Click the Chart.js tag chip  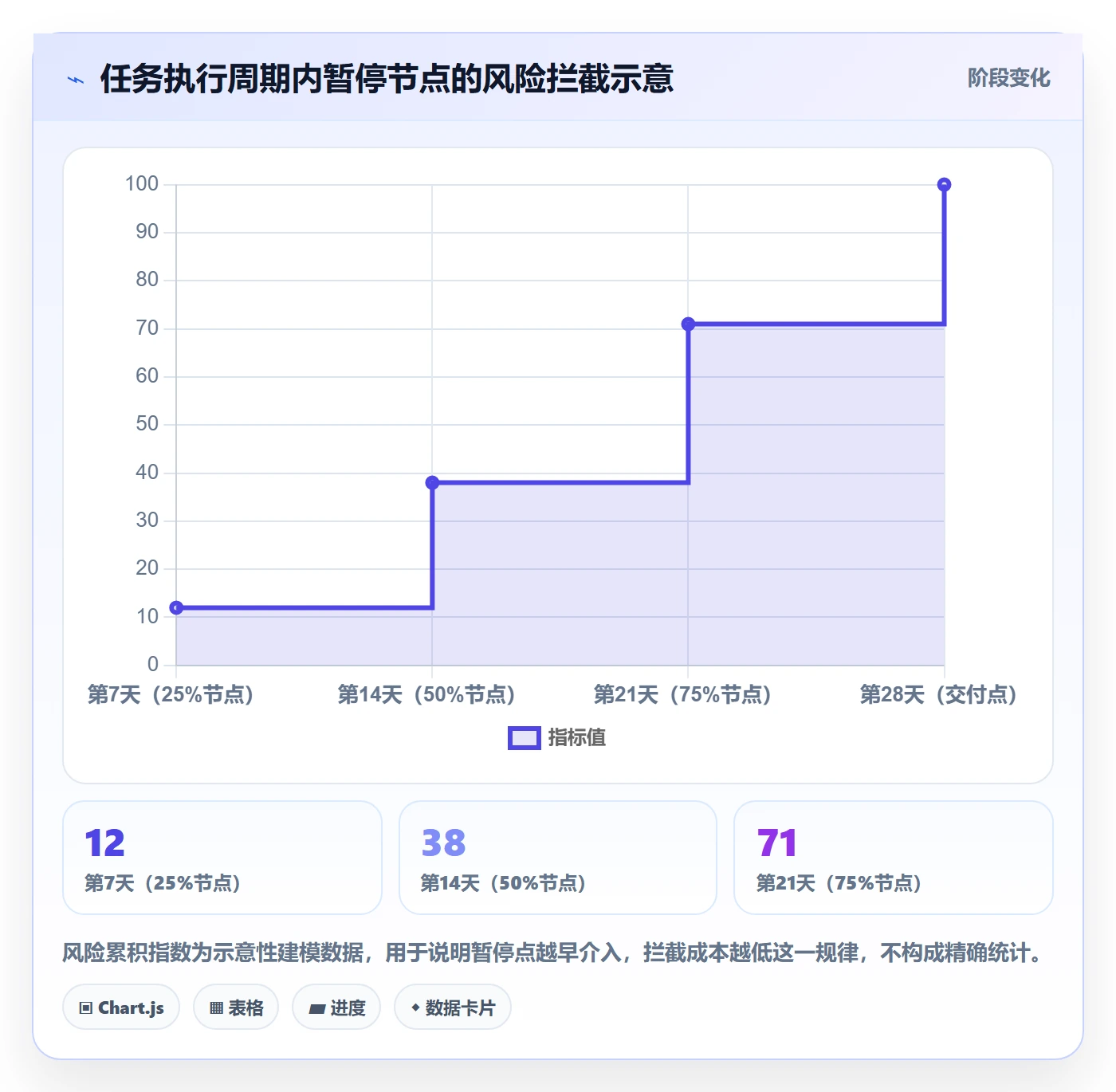point(121,1008)
